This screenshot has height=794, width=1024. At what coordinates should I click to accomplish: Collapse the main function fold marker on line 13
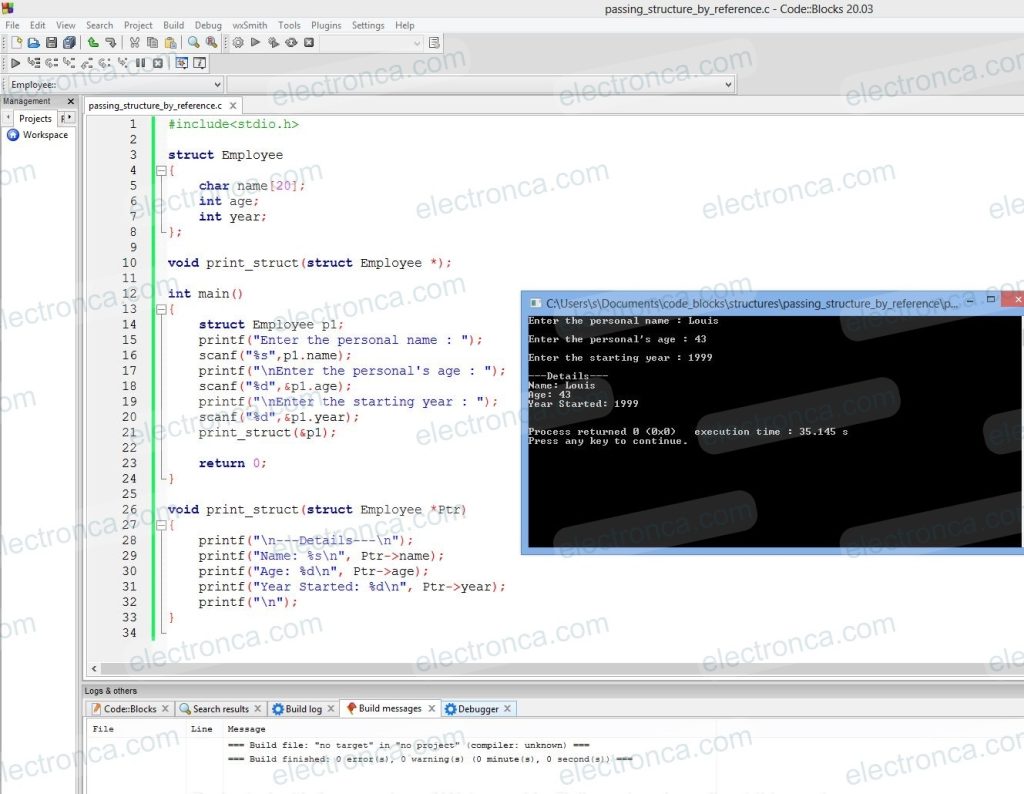(161, 310)
